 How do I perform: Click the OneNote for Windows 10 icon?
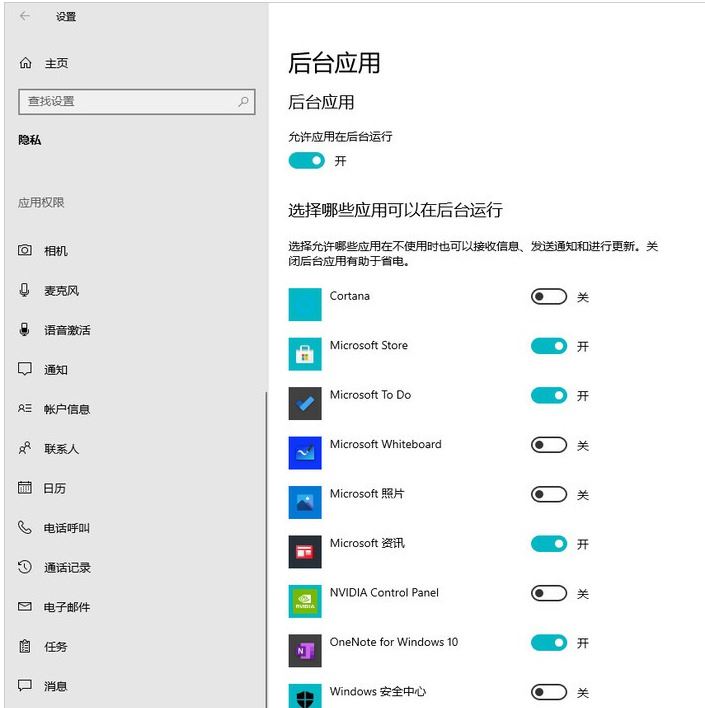click(x=305, y=651)
